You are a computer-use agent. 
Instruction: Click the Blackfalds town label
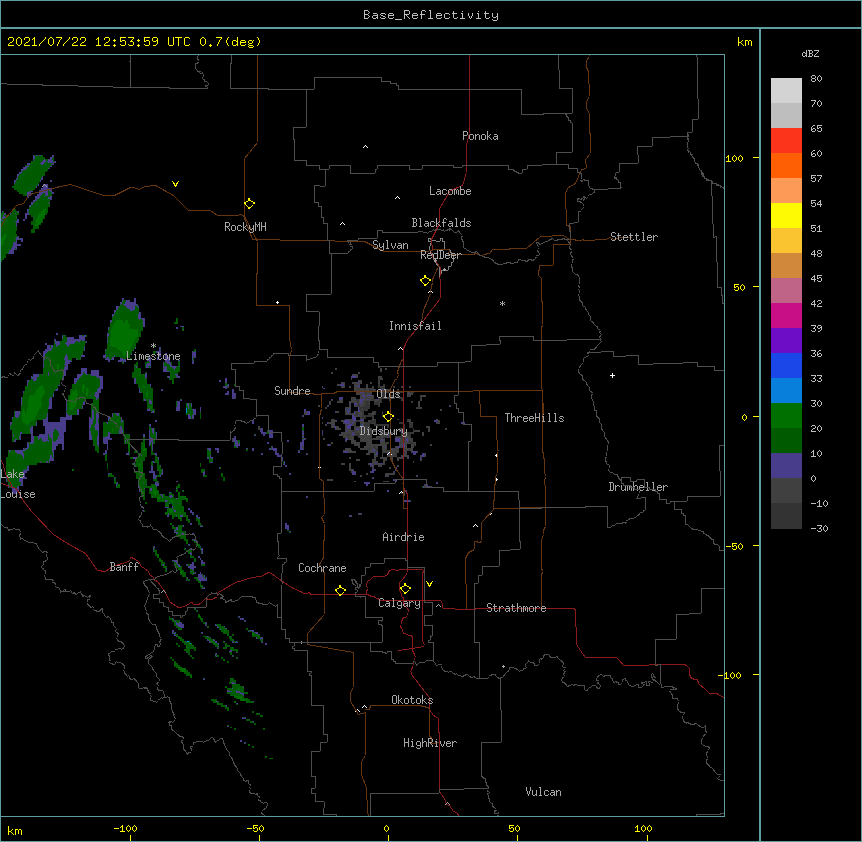(441, 223)
